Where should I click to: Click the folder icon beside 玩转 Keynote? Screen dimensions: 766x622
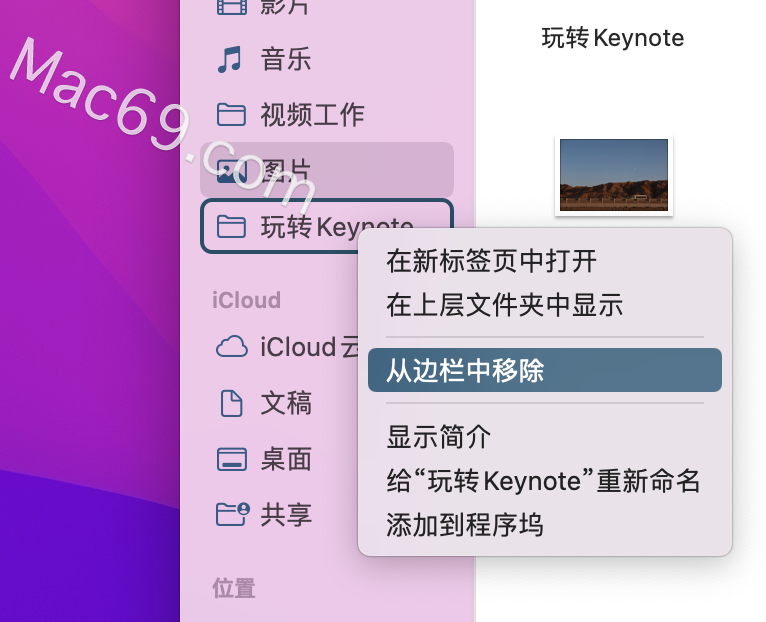point(231,227)
